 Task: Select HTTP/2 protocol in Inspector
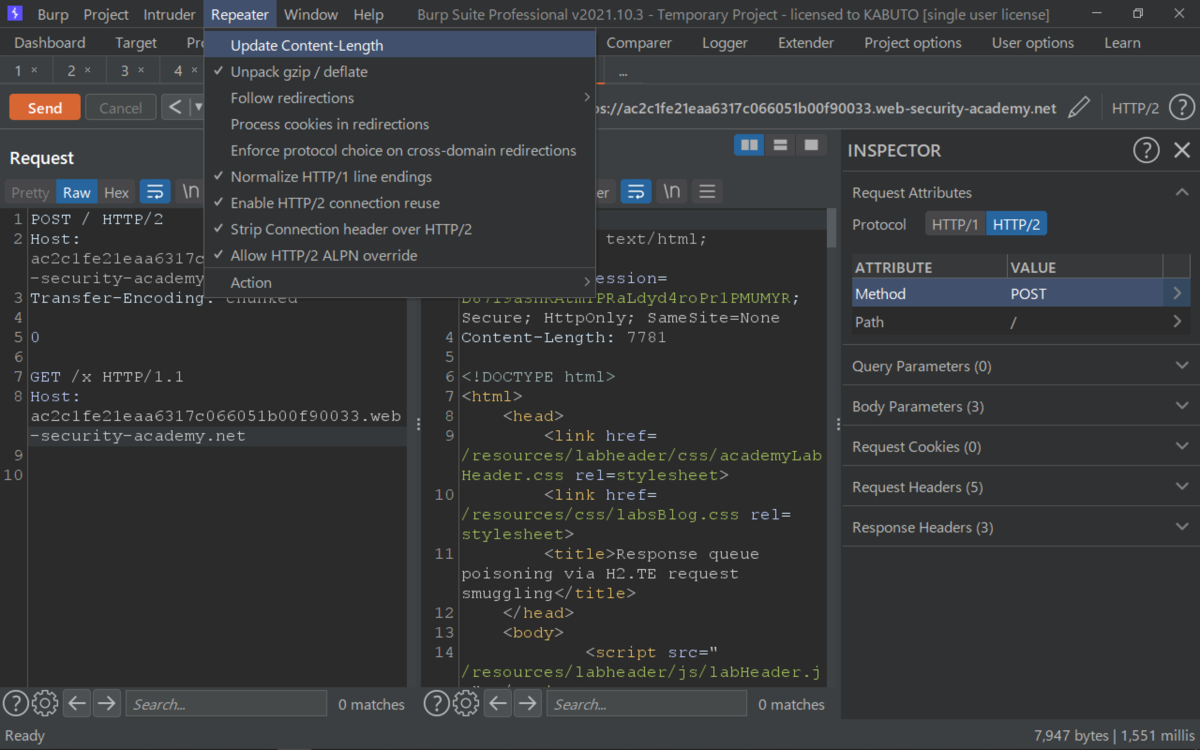pyautogui.click(x=1016, y=225)
